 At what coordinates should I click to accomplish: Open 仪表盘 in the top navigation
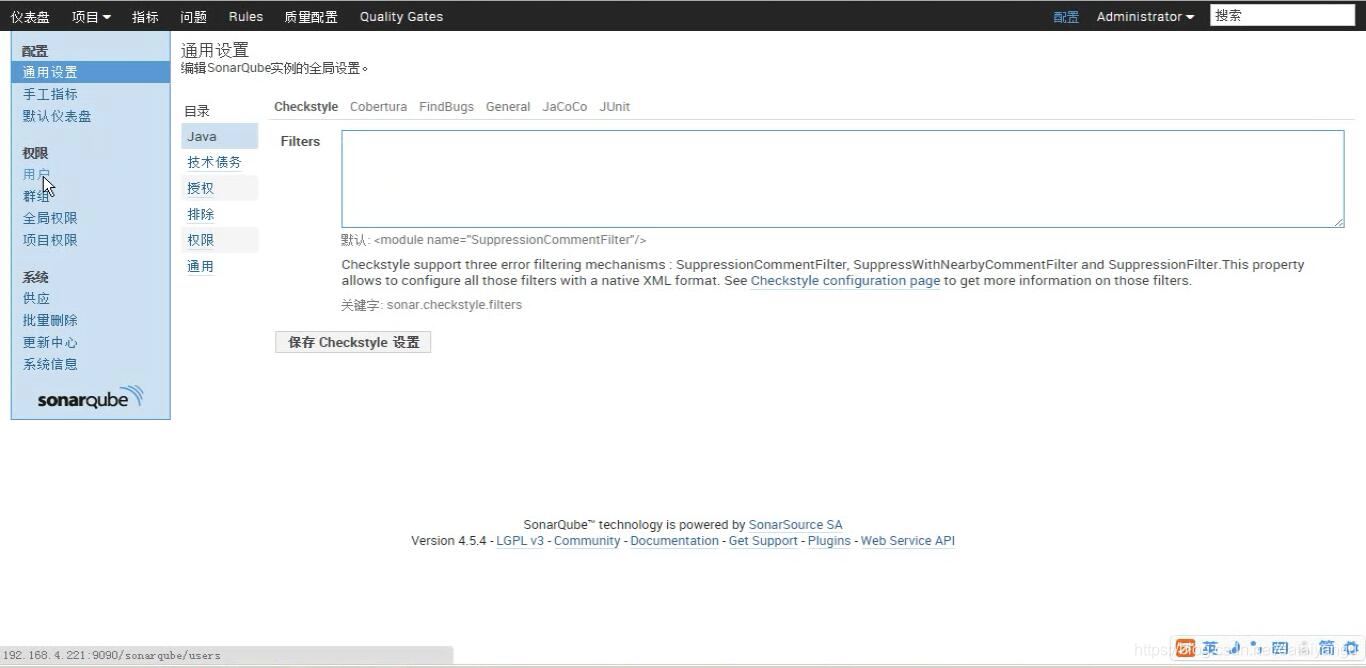[30, 16]
